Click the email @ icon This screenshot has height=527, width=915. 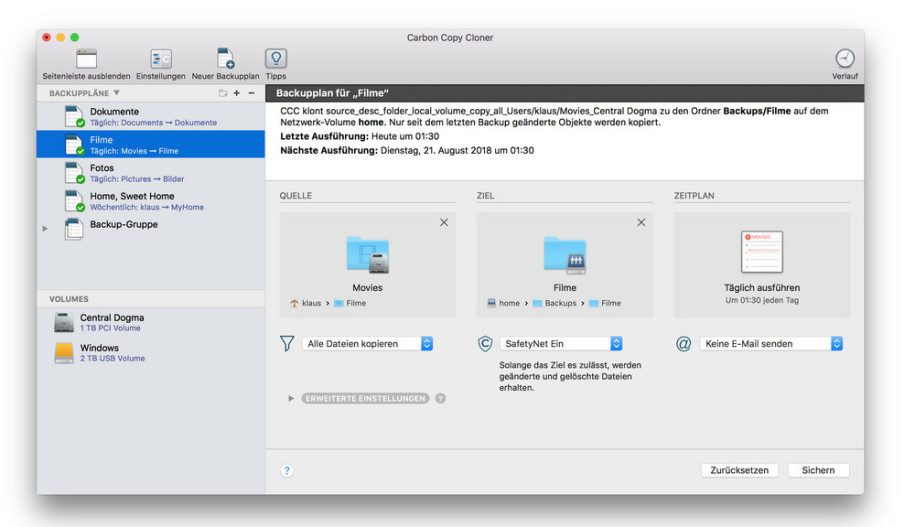coord(683,344)
